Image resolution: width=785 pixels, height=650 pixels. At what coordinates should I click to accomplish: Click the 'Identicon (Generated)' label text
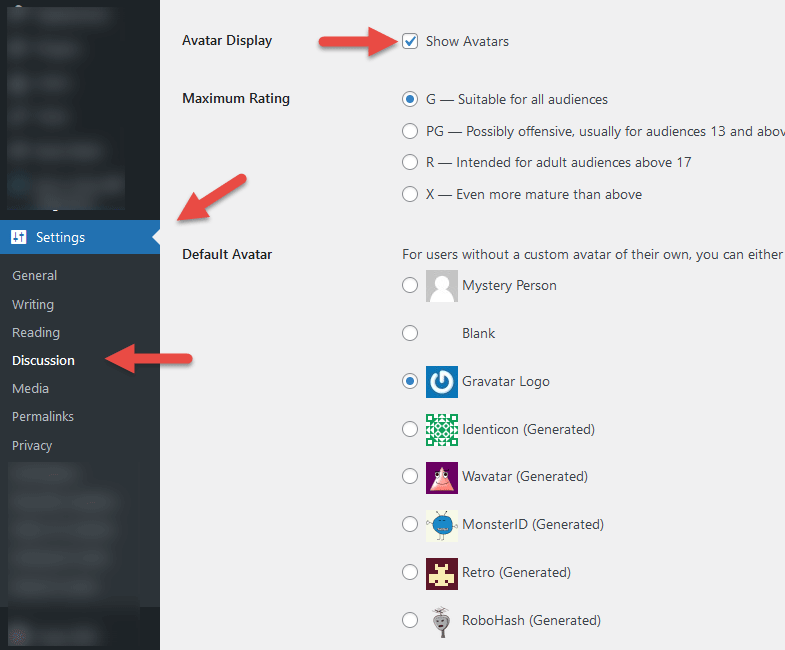point(528,430)
